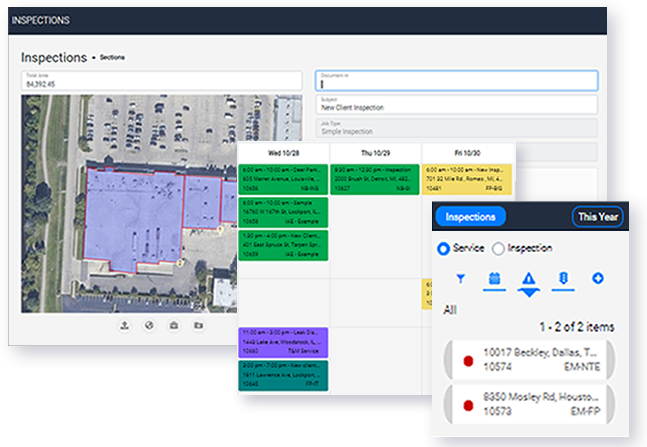Expand the Job Type Simple Inspection field
The height and width of the screenshot is (447, 647).
(x=457, y=128)
